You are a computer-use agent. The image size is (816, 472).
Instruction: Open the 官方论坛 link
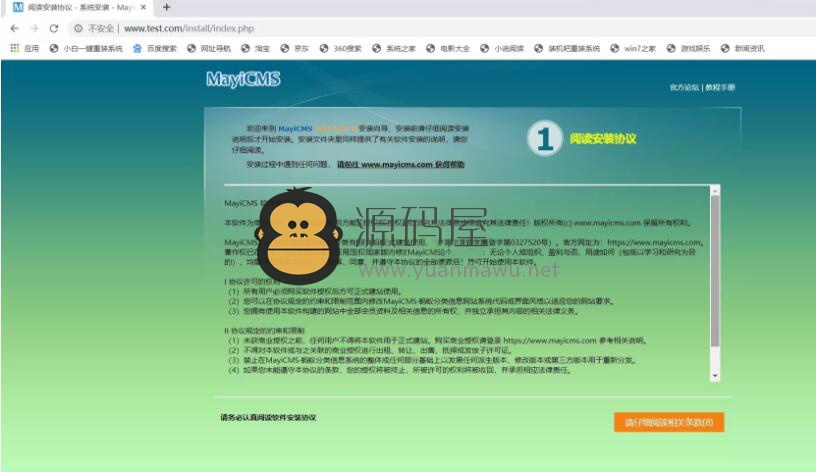tap(684, 87)
